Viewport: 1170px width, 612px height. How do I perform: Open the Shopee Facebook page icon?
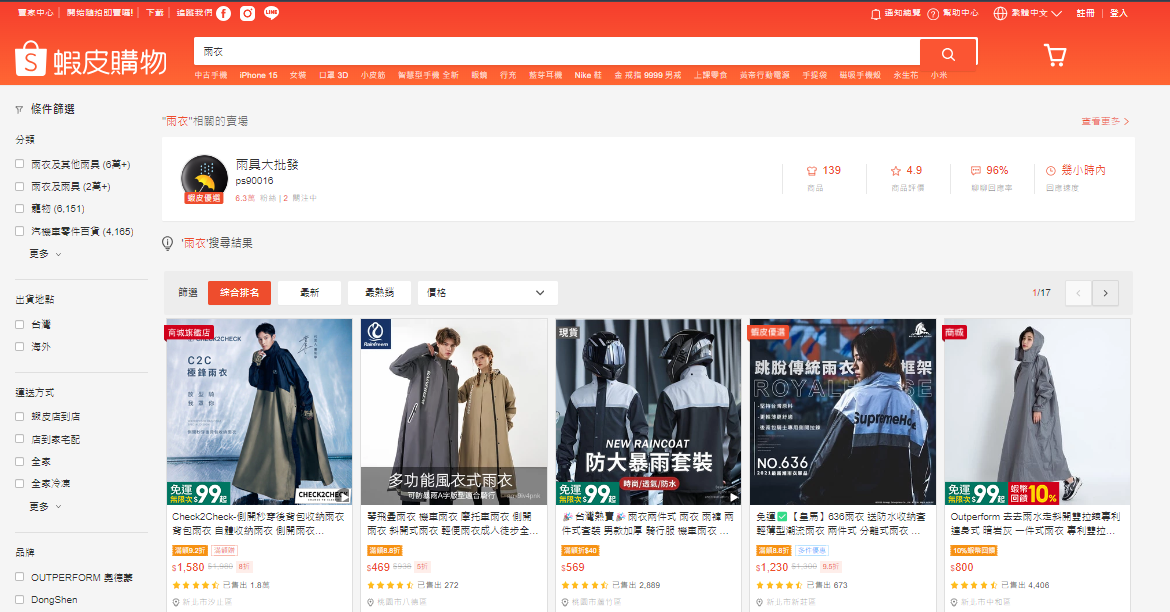pos(224,13)
